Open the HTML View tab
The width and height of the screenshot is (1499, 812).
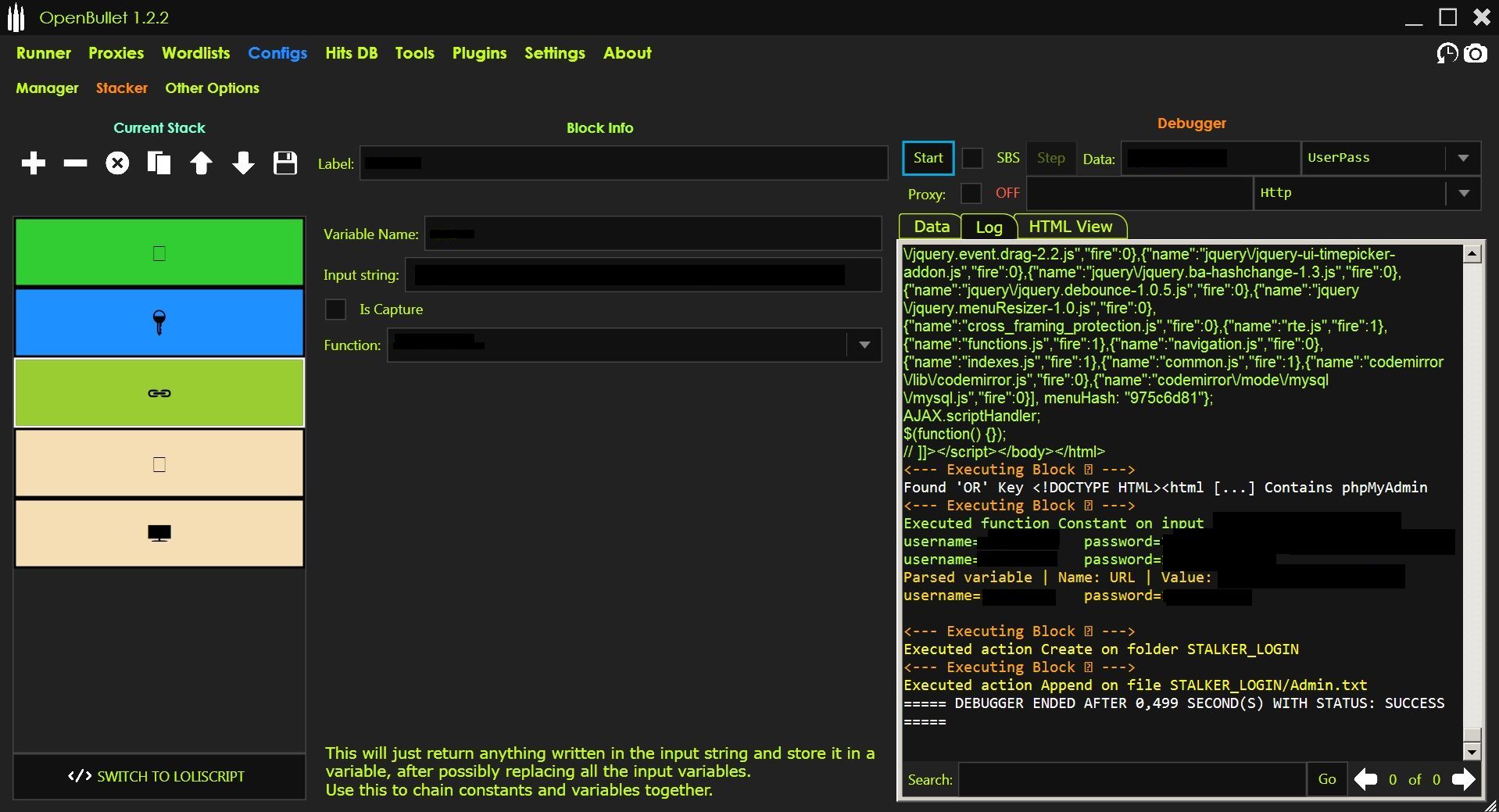1071,227
